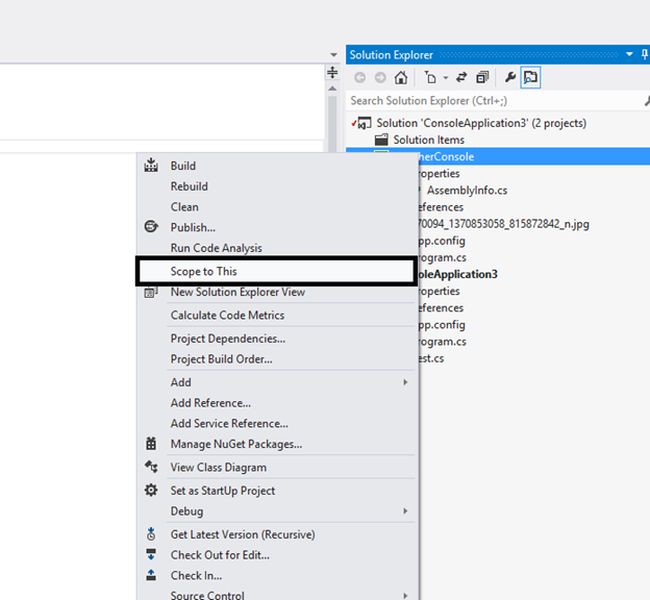650x600 pixels.
Task: Select the Solution Items folder
Action: click(429, 140)
